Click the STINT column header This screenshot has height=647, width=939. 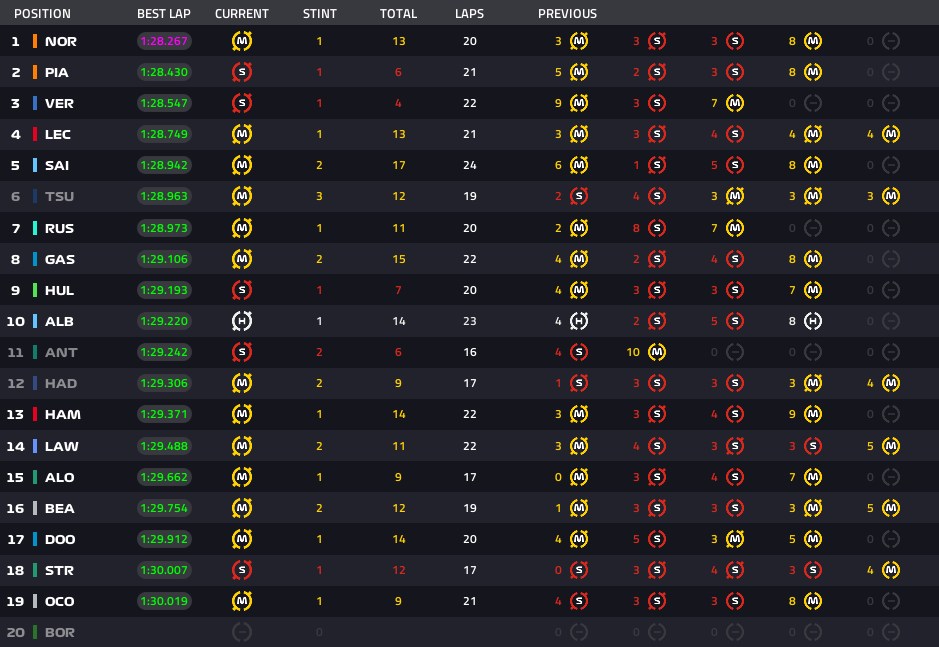(320, 13)
